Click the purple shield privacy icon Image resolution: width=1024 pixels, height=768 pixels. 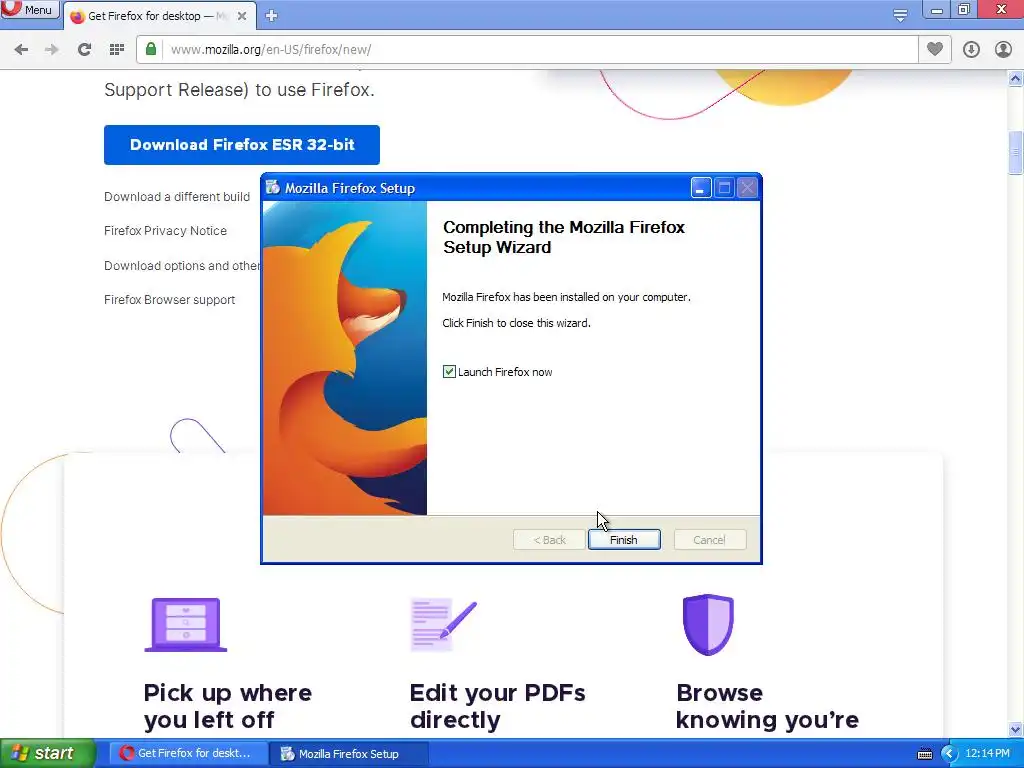pos(709,624)
